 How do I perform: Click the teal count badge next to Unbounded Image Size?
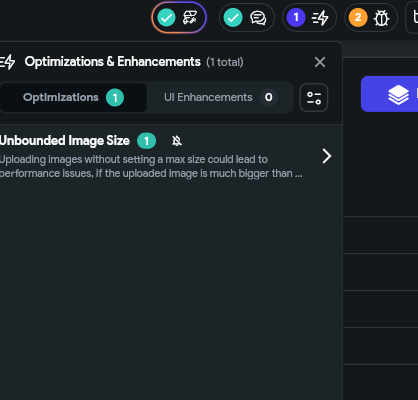(146, 141)
